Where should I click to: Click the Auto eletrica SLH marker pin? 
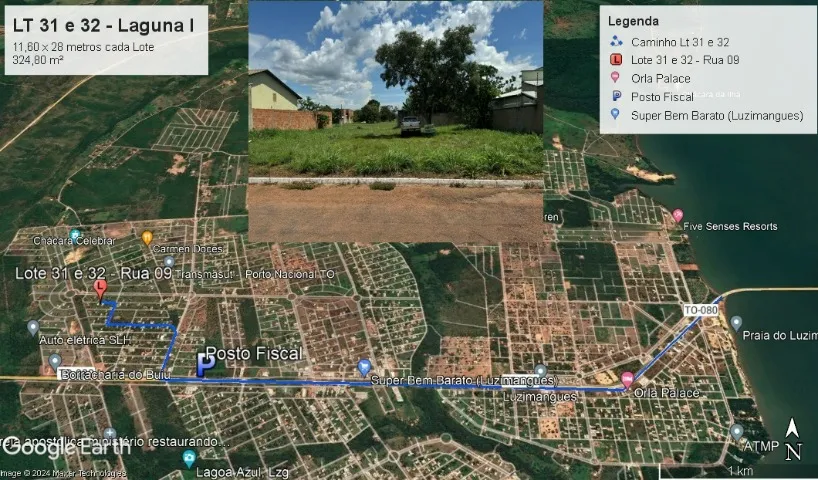click(33, 327)
